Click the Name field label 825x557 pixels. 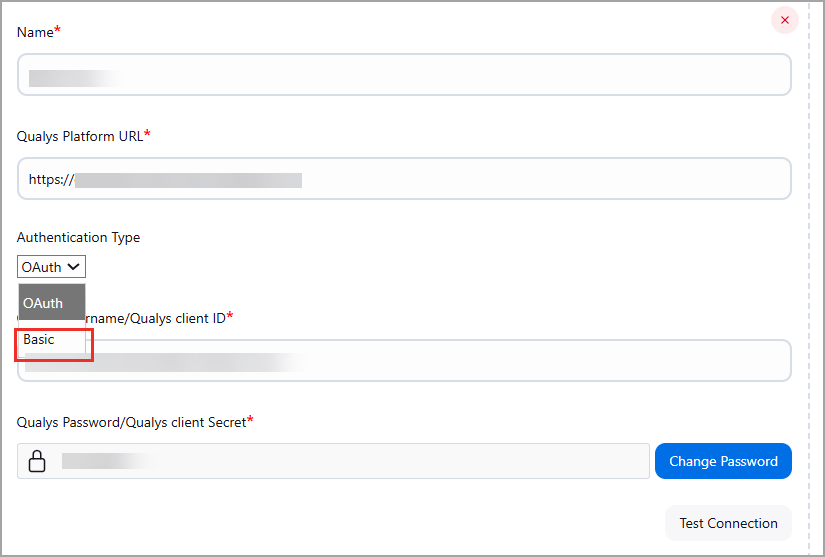point(35,32)
